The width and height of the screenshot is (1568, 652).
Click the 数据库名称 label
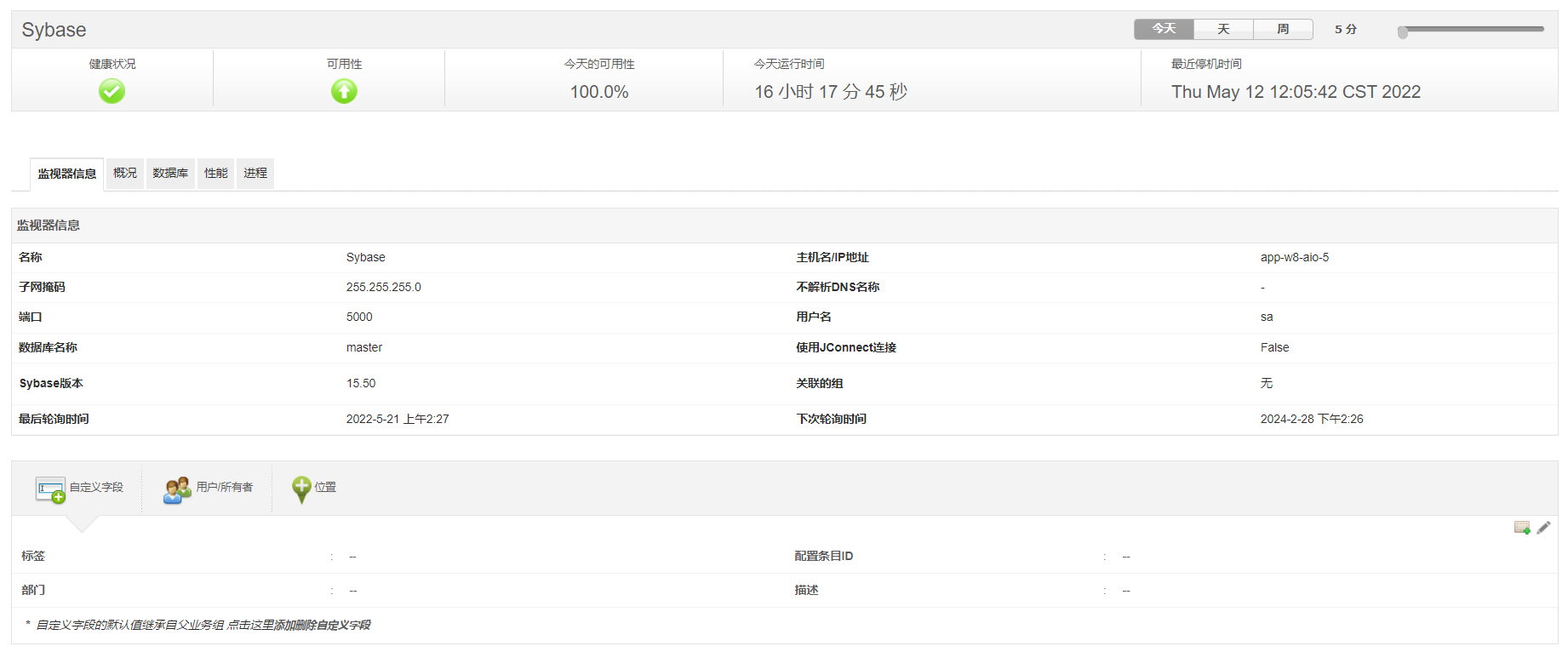pos(48,347)
